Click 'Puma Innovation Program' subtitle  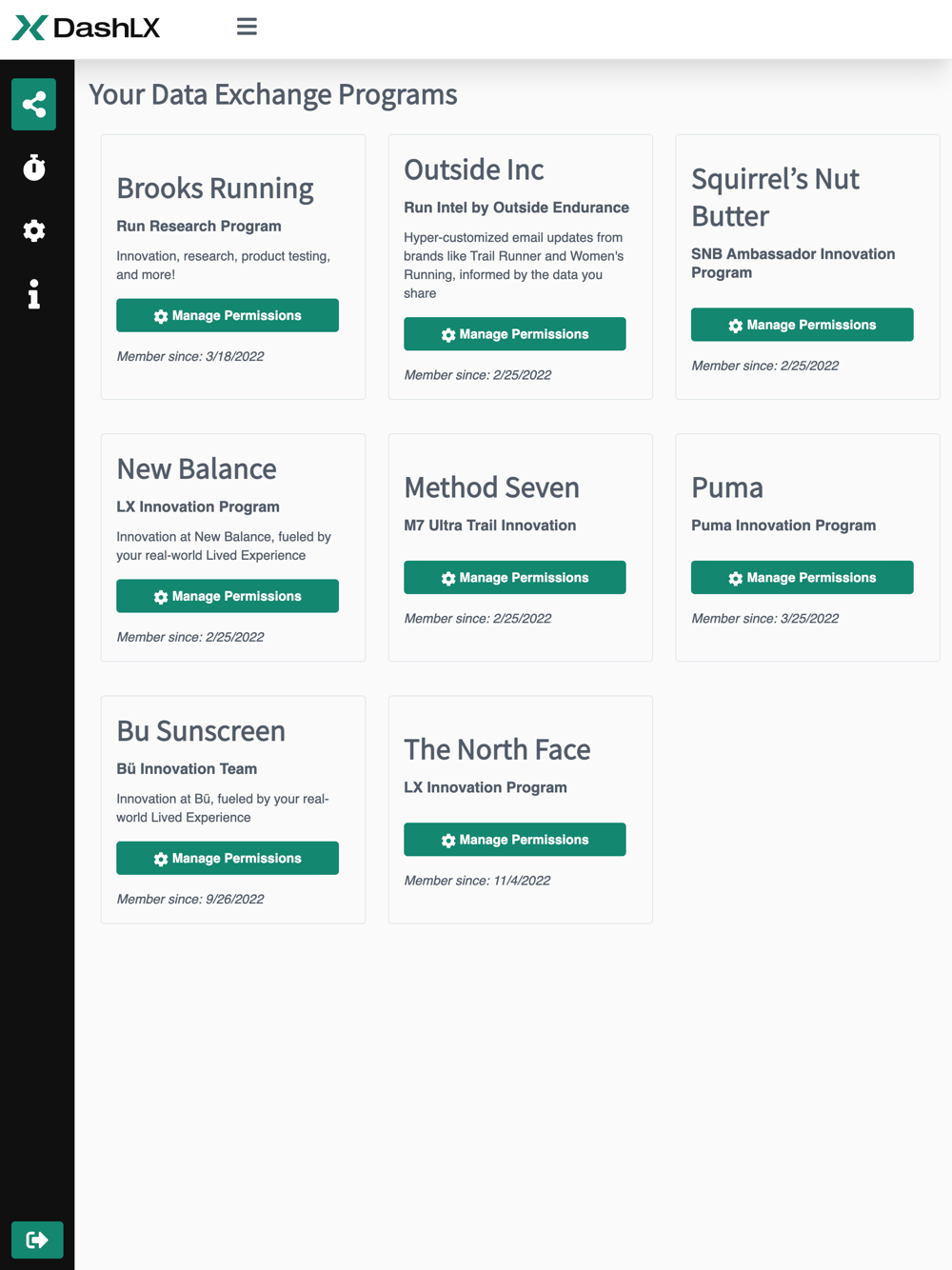pos(783,526)
